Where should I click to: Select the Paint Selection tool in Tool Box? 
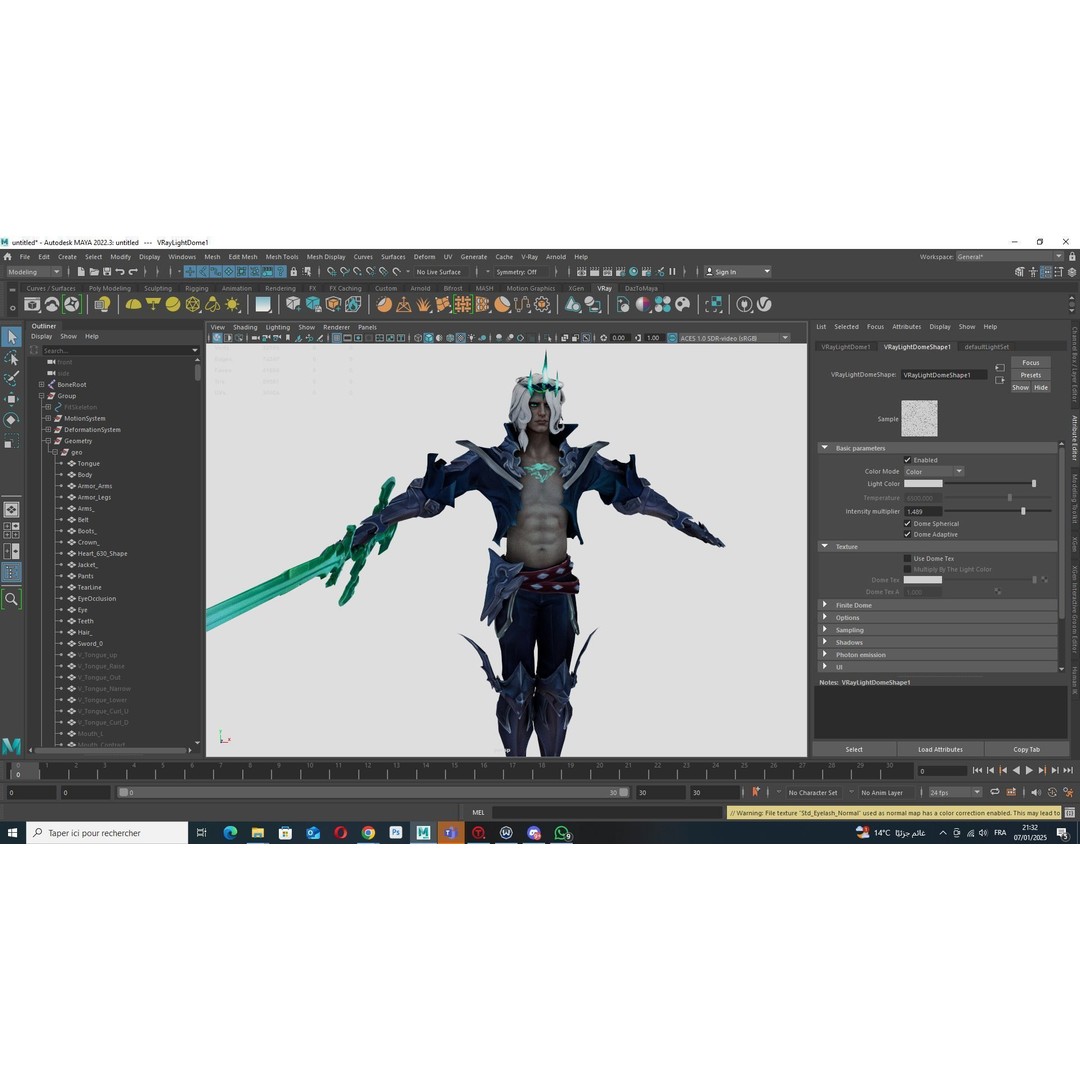(x=12, y=379)
